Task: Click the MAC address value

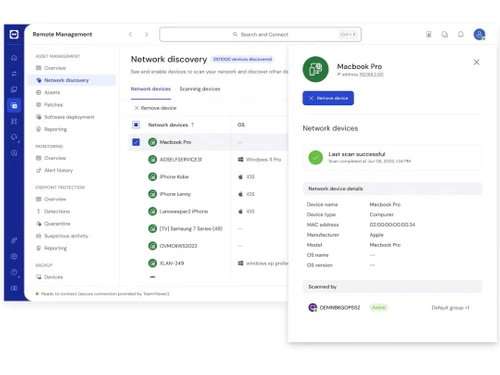Action: 392,225
